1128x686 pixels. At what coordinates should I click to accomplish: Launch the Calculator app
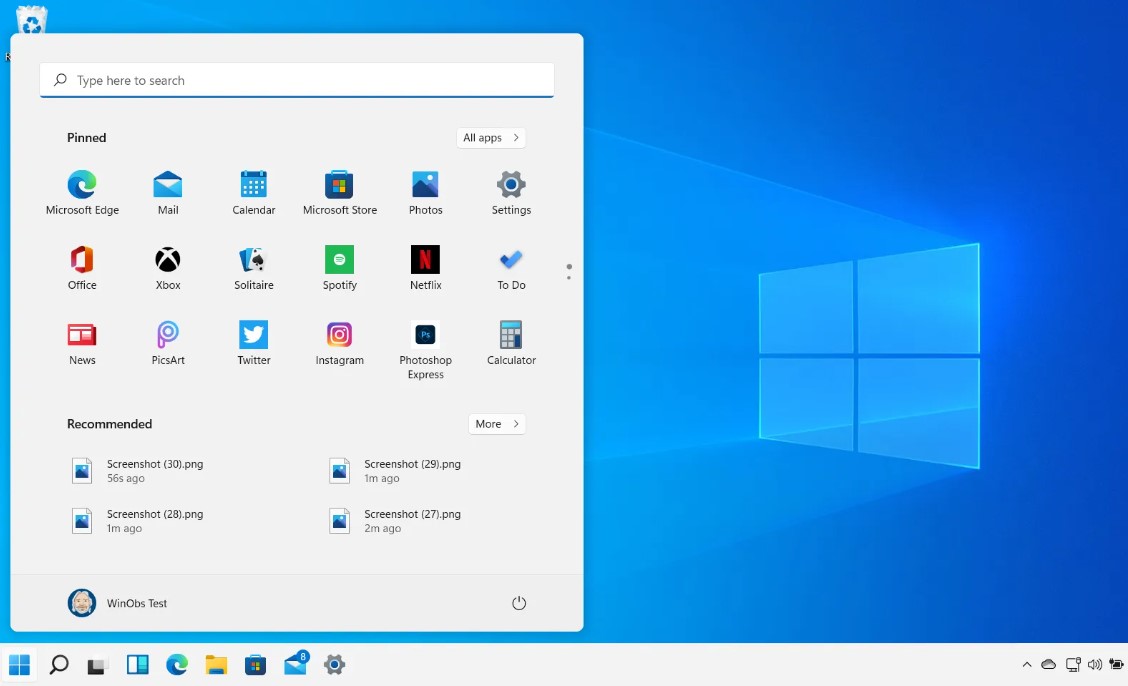coord(511,344)
